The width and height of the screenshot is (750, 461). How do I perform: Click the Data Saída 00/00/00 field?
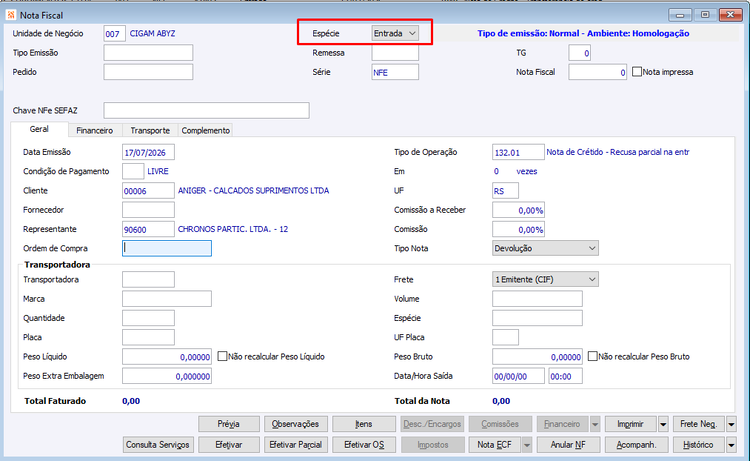click(518, 376)
